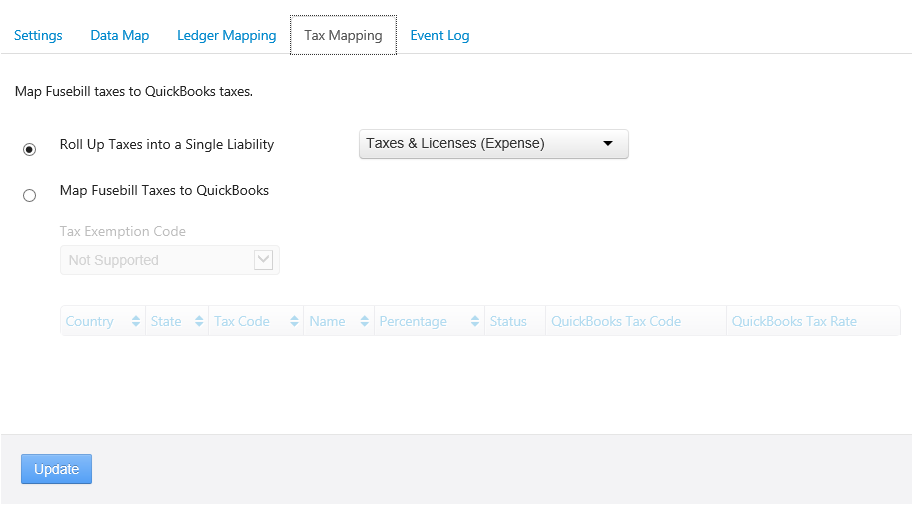This screenshot has height=509, width=912.
Task: Open the Settings tab
Action: [38, 35]
